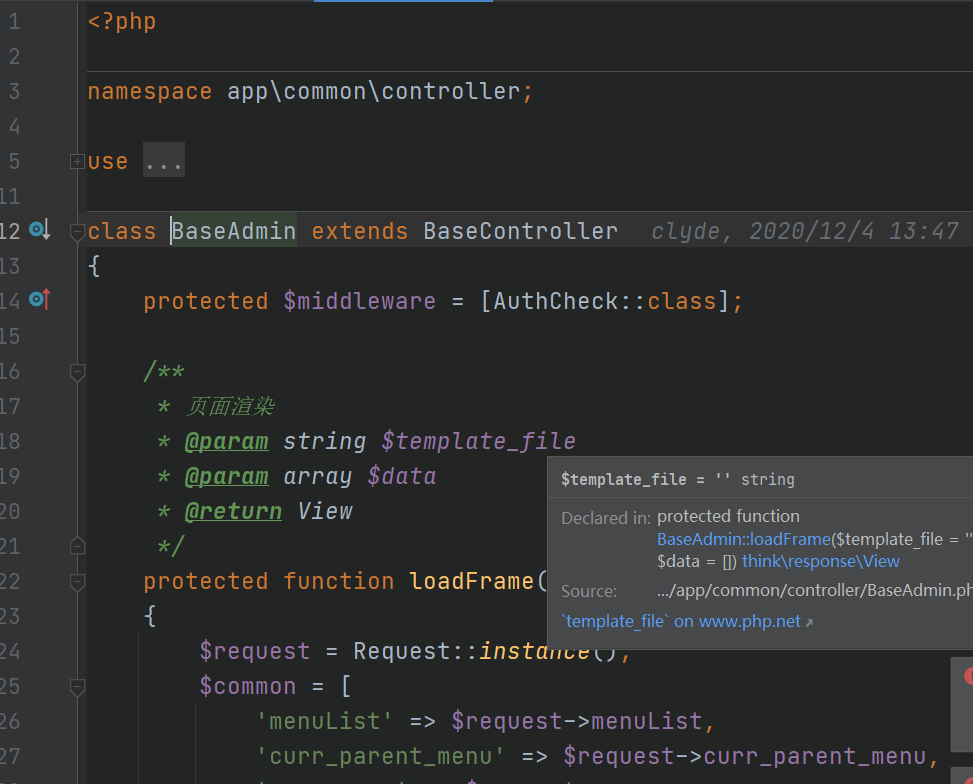Image resolution: width=973 pixels, height=784 pixels.
Task: Click the first @param tag for $template_file
Action: click(226, 441)
